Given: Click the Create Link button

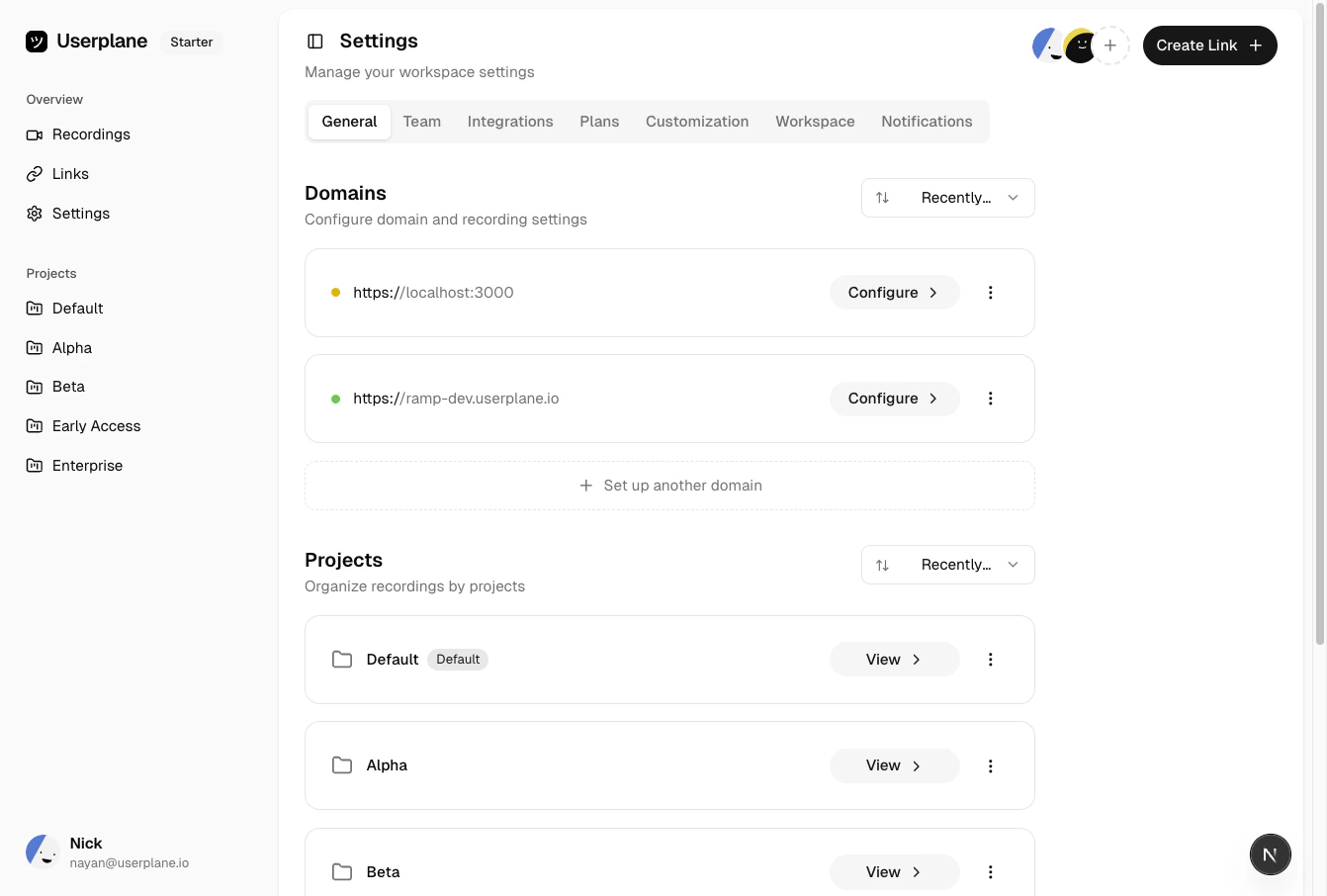Looking at the screenshot, I should (x=1209, y=45).
